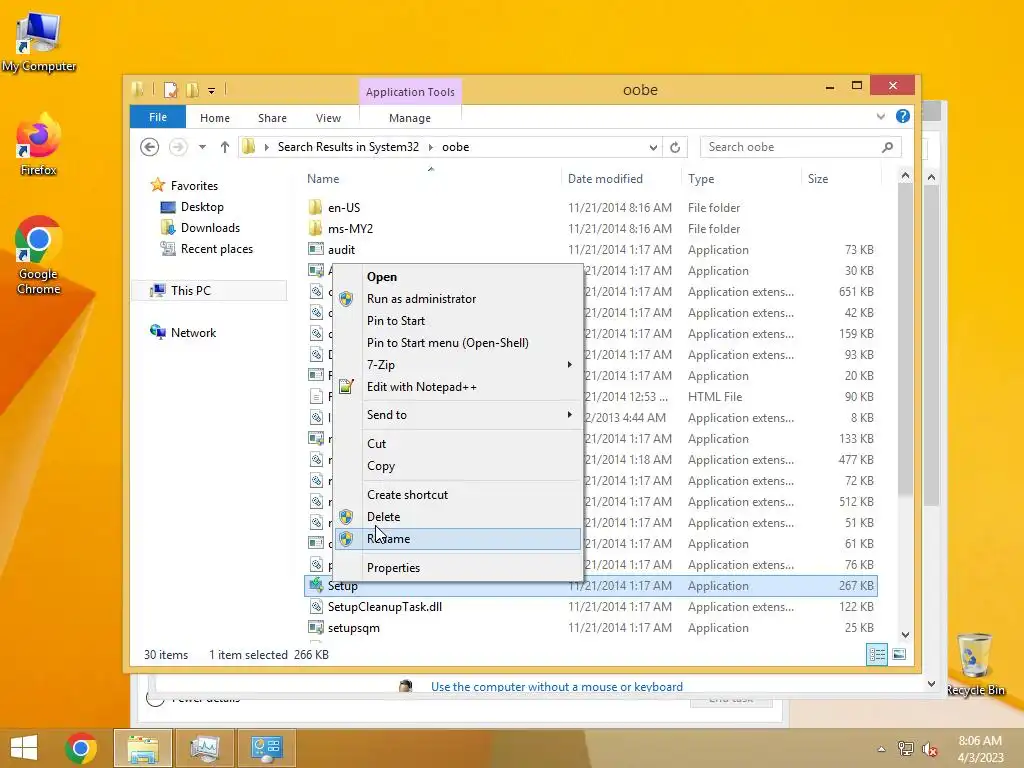The height and width of the screenshot is (768, 1024).
Task: Select the Setup application row
Action: pyautogui.click(x=590, y=586)
